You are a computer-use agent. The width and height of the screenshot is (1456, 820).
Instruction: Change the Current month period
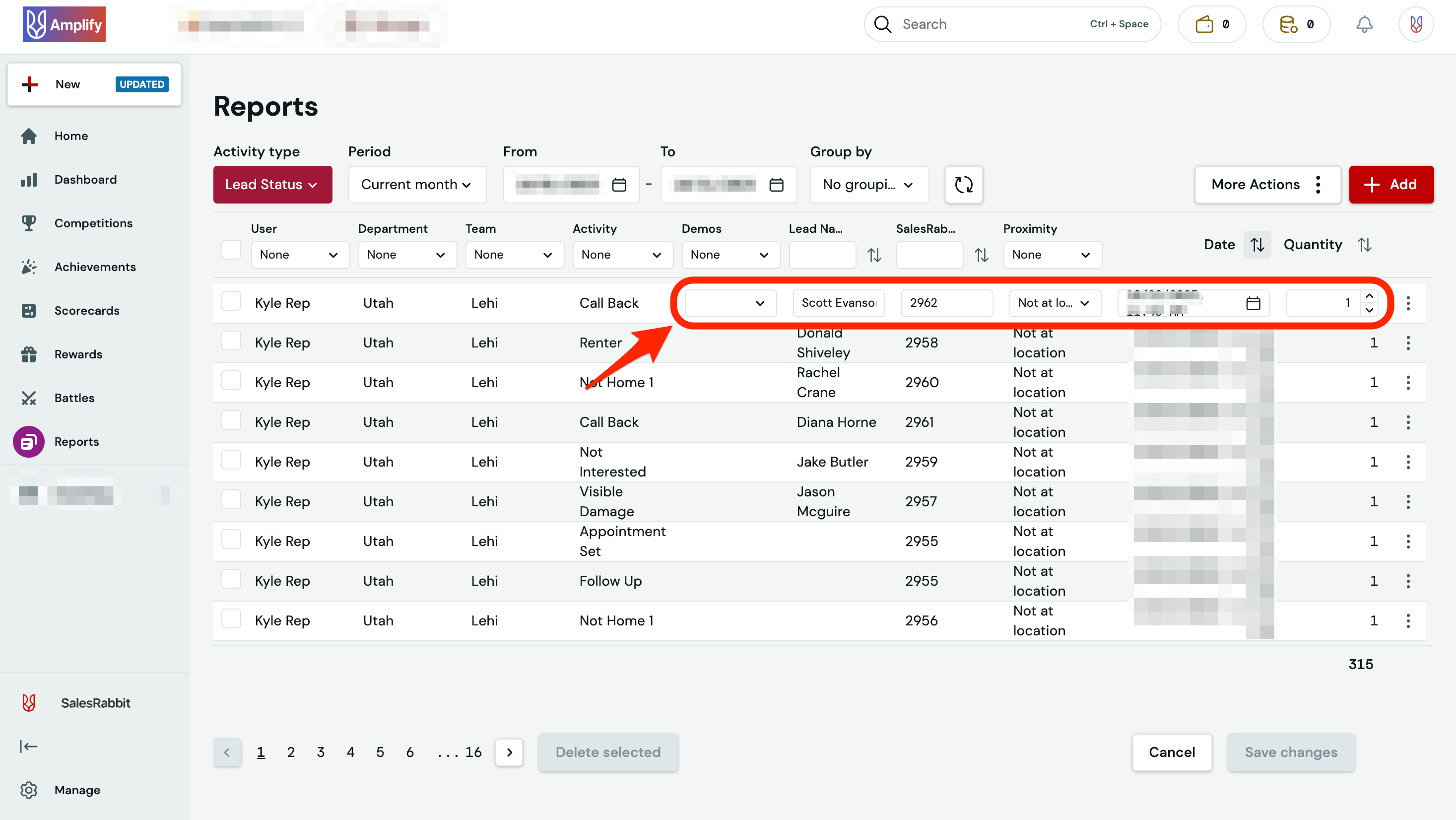(x=417, y=184)
